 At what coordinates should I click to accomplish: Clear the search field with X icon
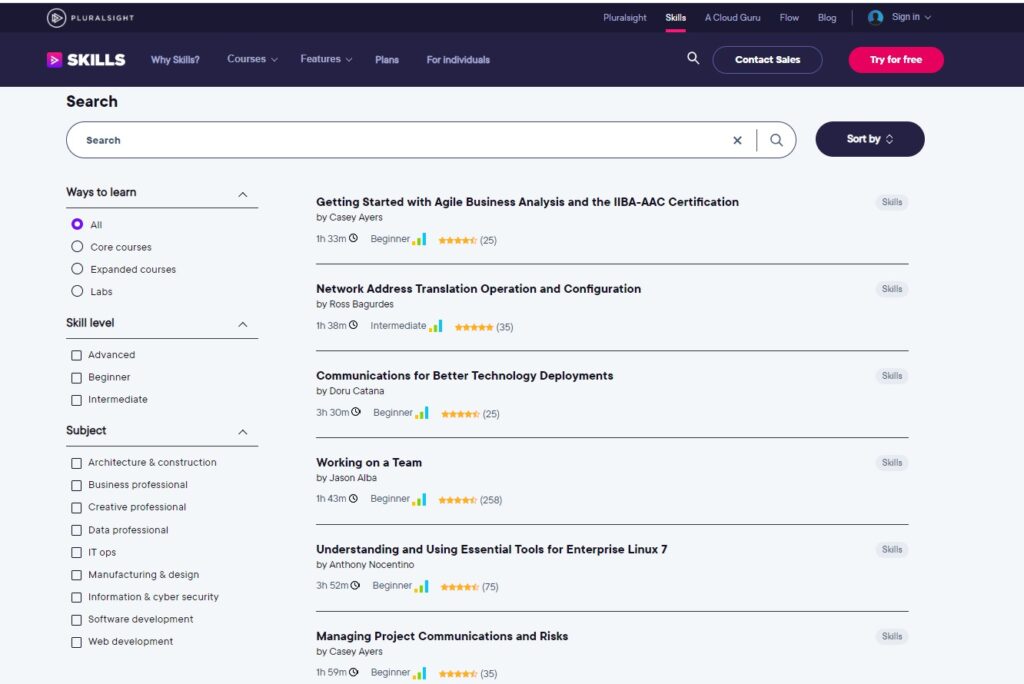click(x=737, y=141)
